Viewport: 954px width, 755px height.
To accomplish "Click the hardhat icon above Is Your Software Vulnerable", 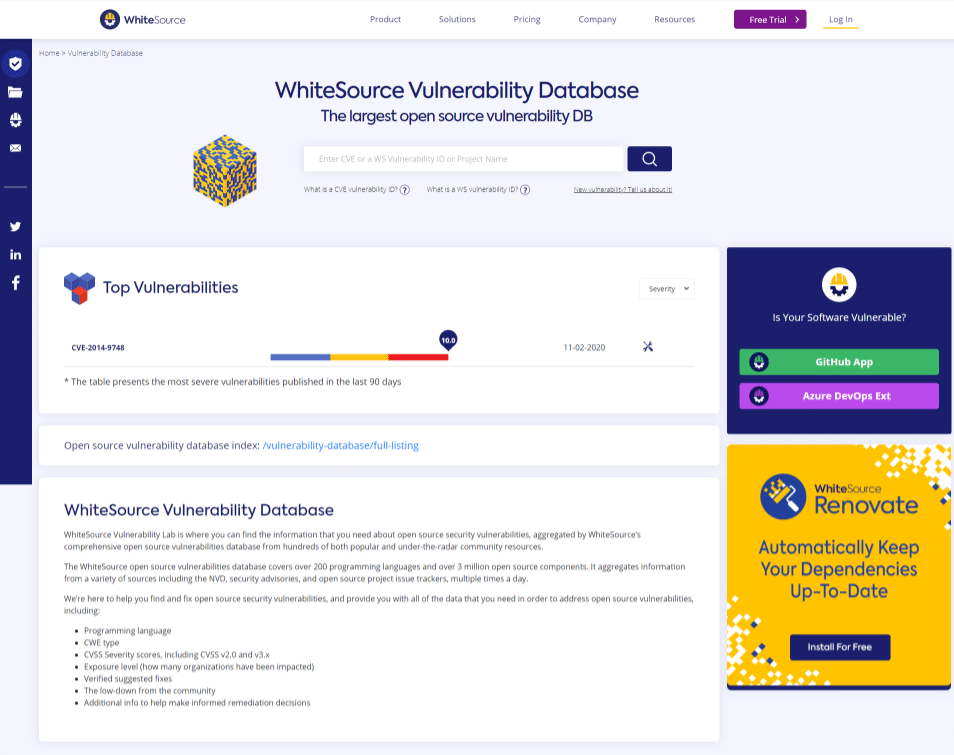I will [x=839, y=284].
